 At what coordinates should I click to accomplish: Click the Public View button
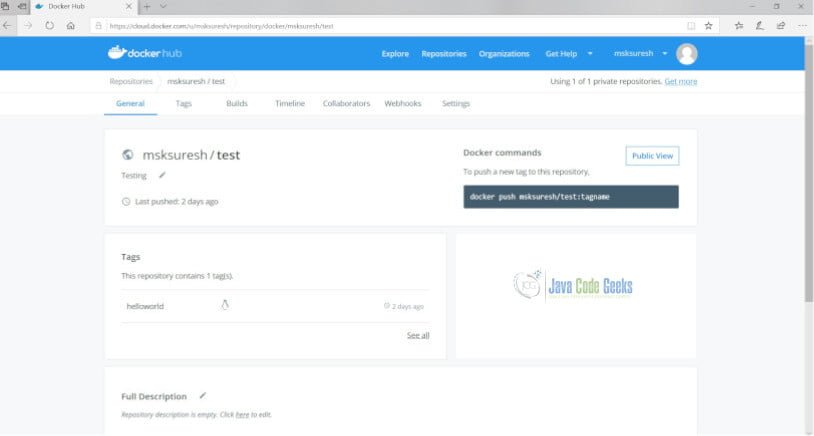[x=652, y=156]
